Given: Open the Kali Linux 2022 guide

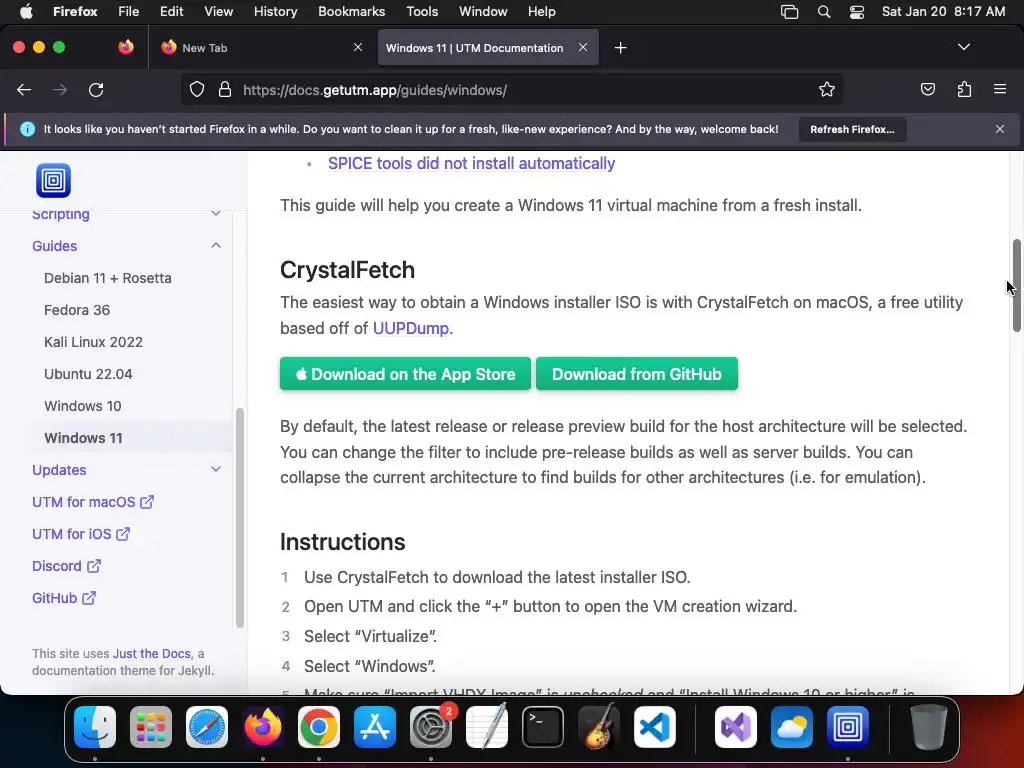Looking at the screenshot, I should point(93,342).
